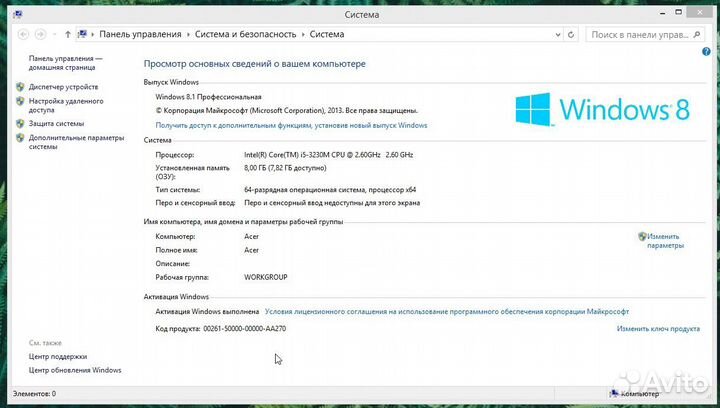Image resolution: width=720 pixels, height=408 pixels.
Task: Click the search magnifier icon
Action: [697, 34]
